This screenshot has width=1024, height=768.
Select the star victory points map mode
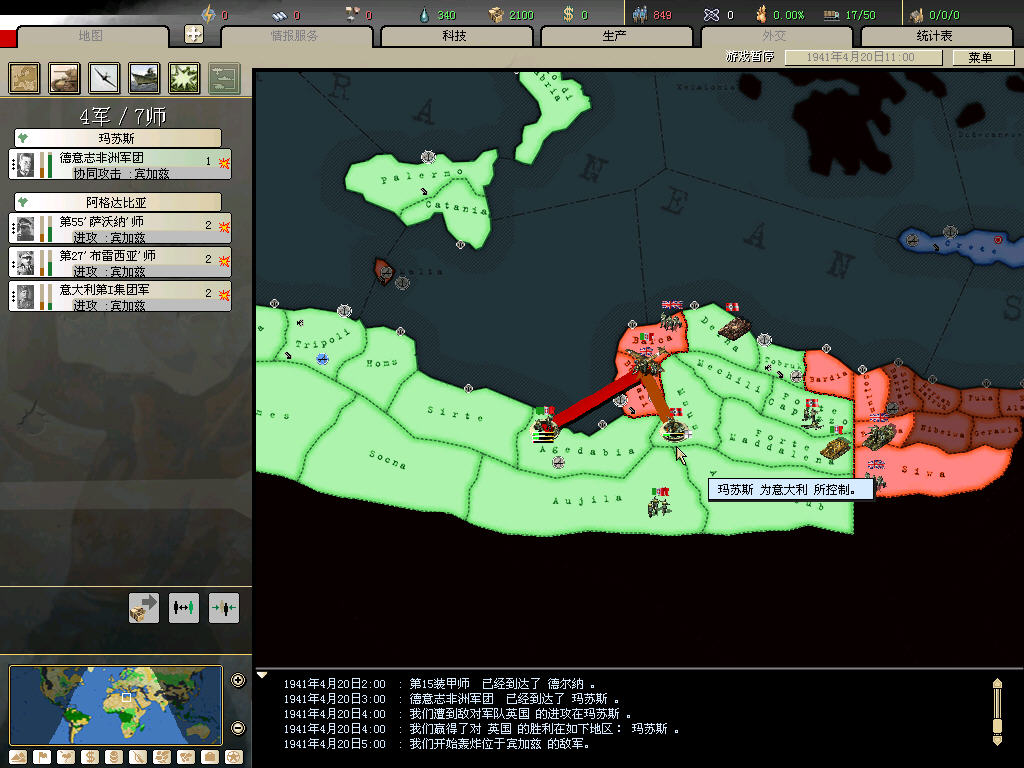(x=234, y=757)
